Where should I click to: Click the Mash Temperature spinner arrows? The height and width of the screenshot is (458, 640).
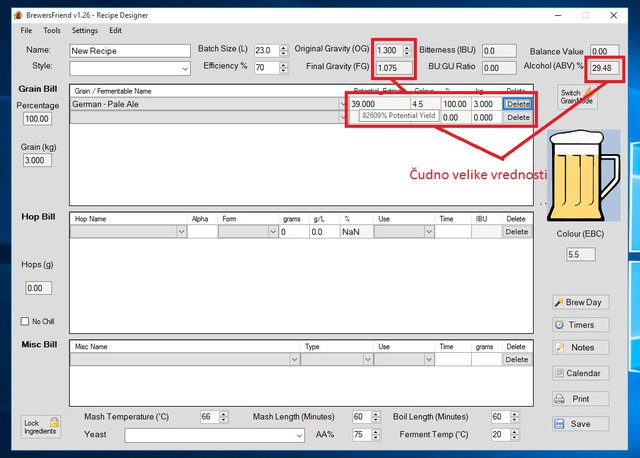pos(224,417)
